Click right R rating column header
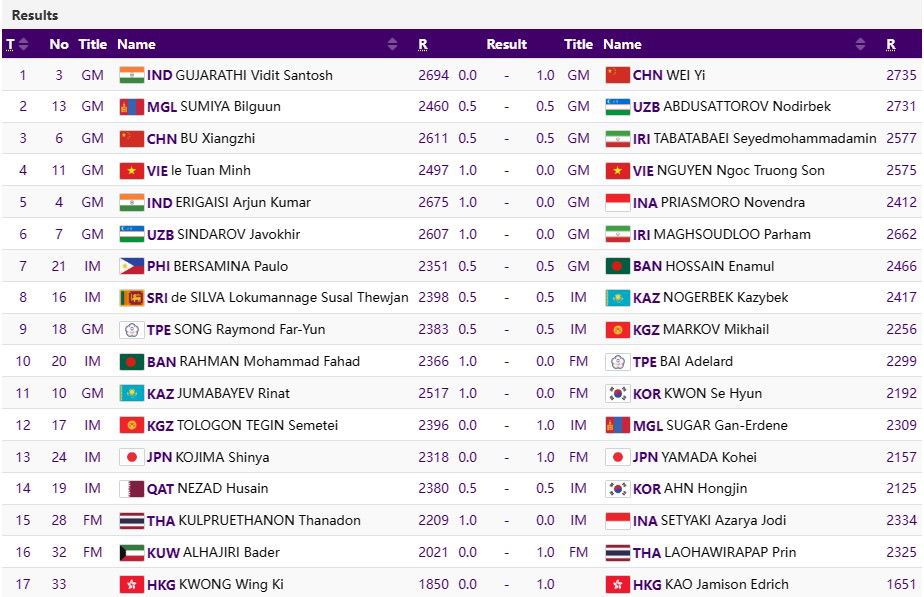 [x=891, y=44]
